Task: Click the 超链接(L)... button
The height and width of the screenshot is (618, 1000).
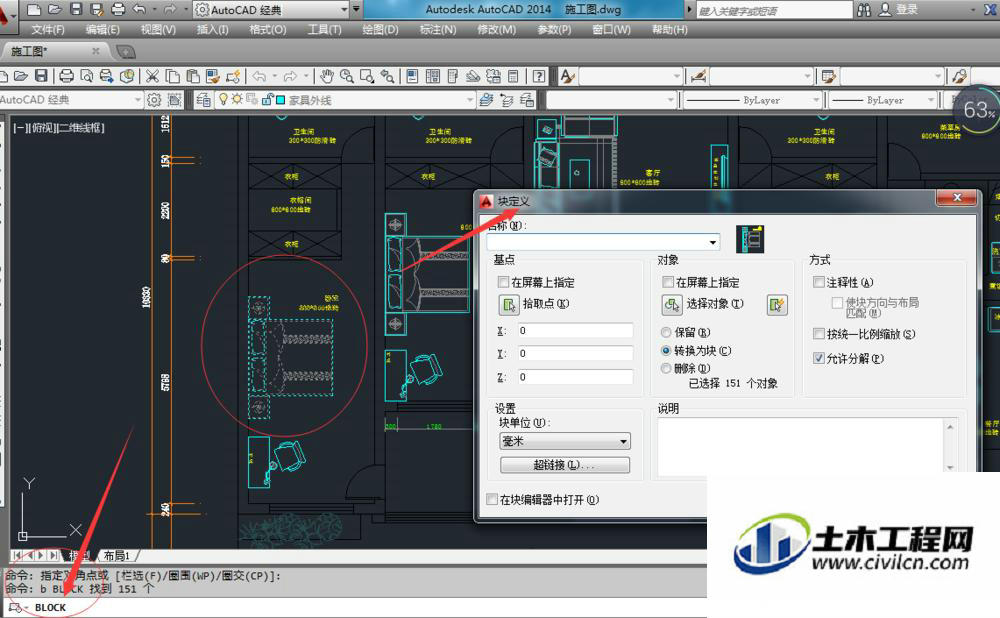Action: coord(565,465)
